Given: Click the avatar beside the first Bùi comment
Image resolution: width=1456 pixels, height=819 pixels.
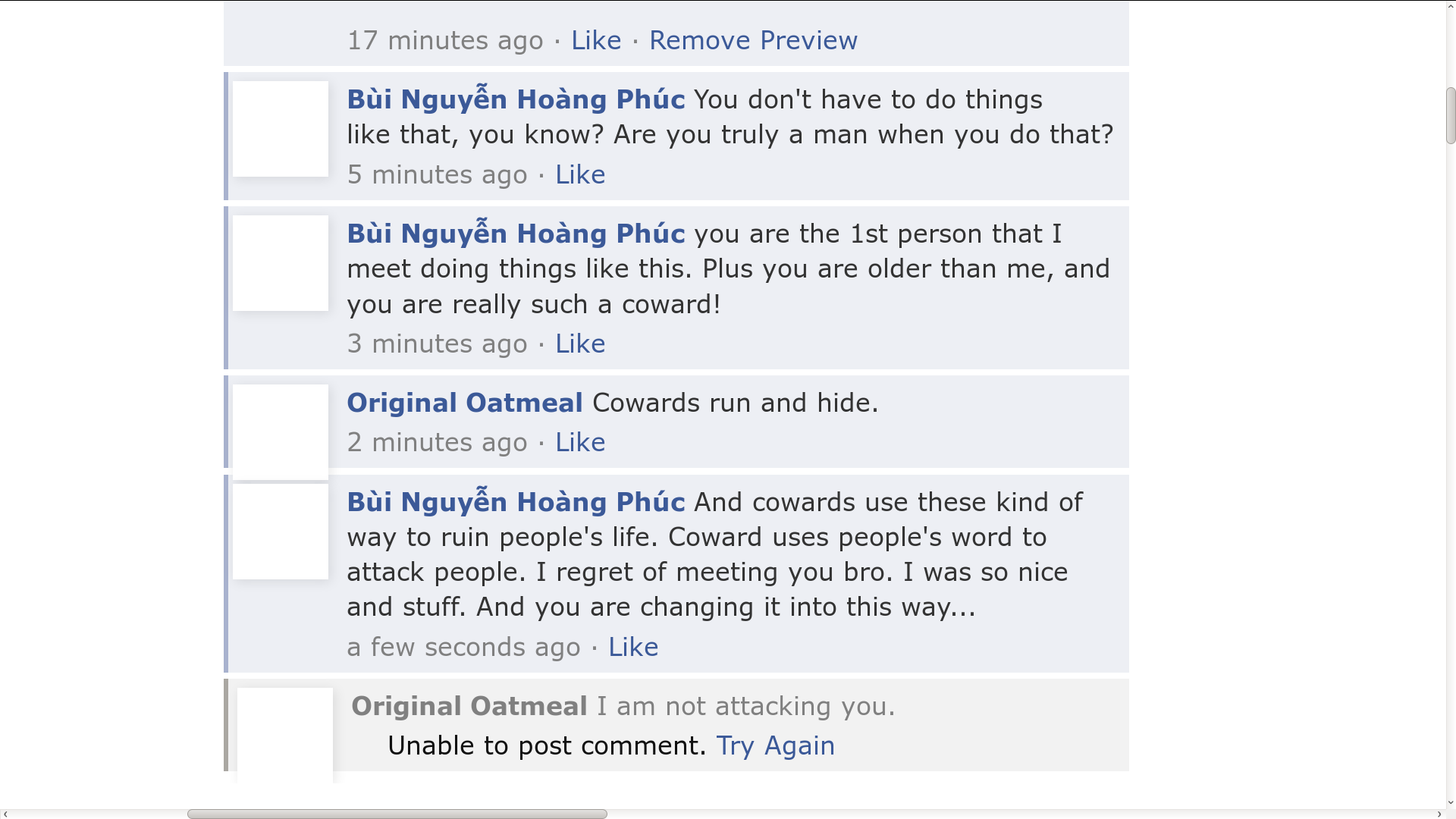Looking at the screenshot, I should click(x=281, y=129).
